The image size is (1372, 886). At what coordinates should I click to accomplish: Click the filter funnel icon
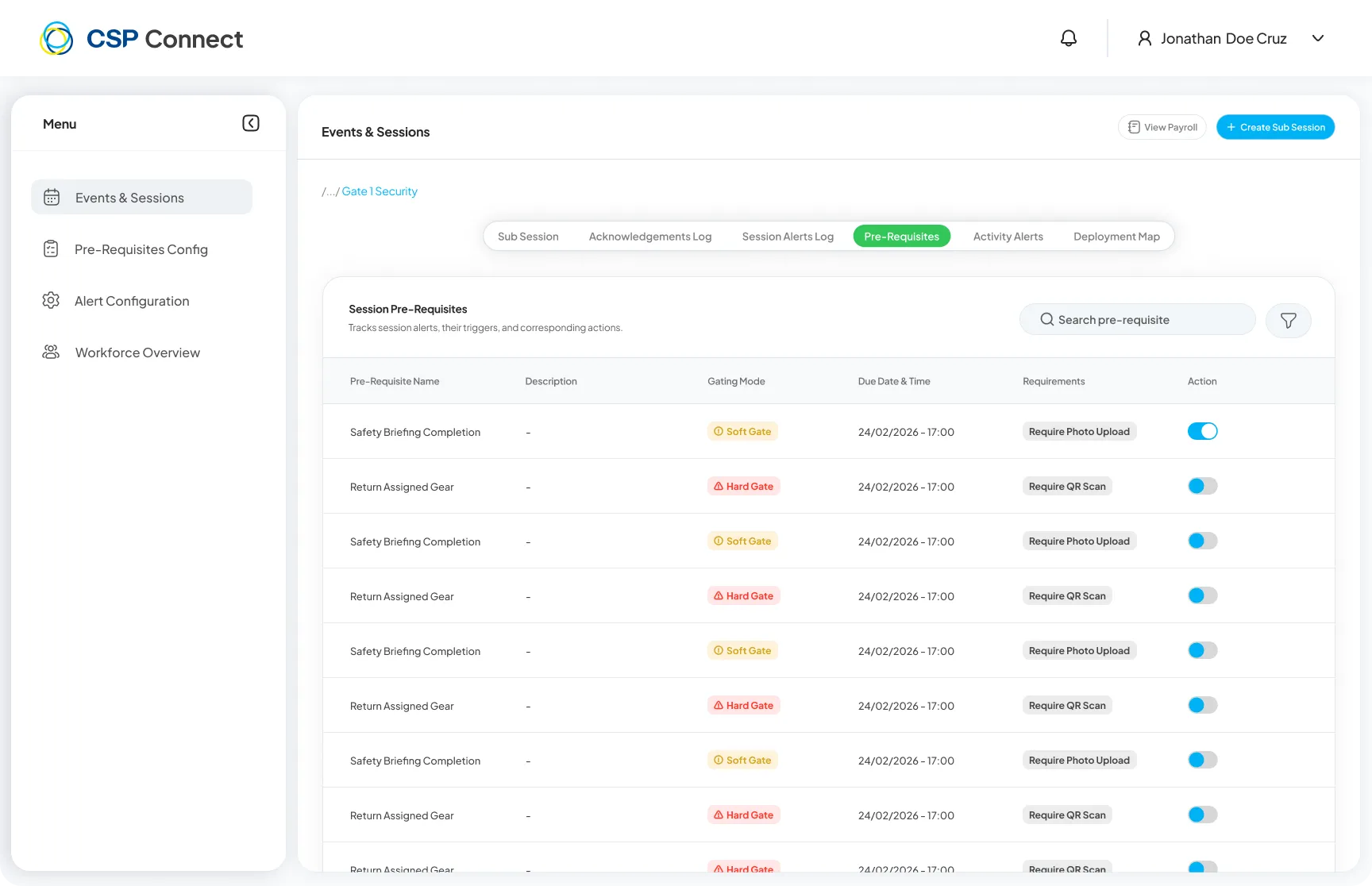pos(1288,320)
